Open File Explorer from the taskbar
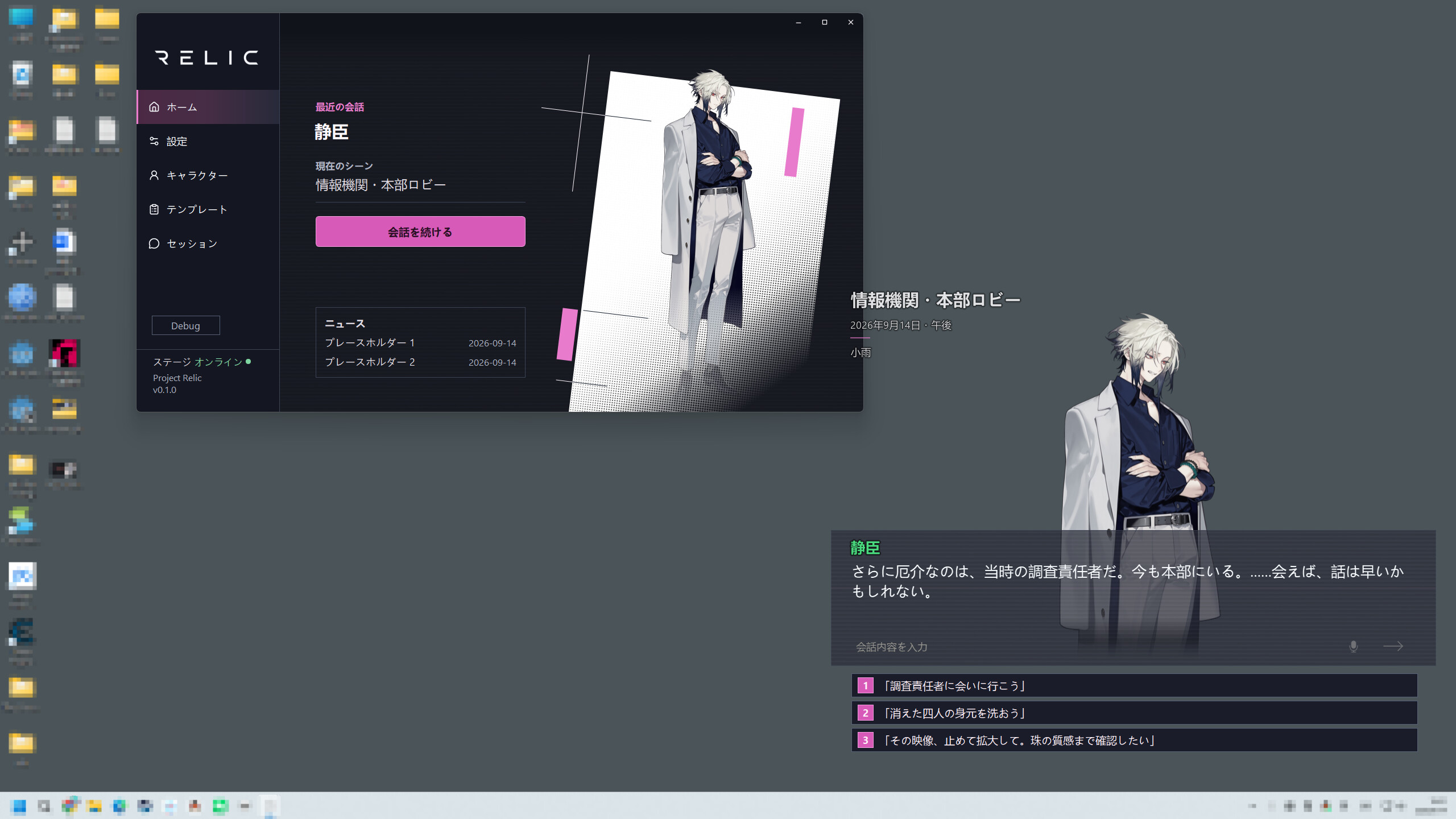 pos(94,806)
